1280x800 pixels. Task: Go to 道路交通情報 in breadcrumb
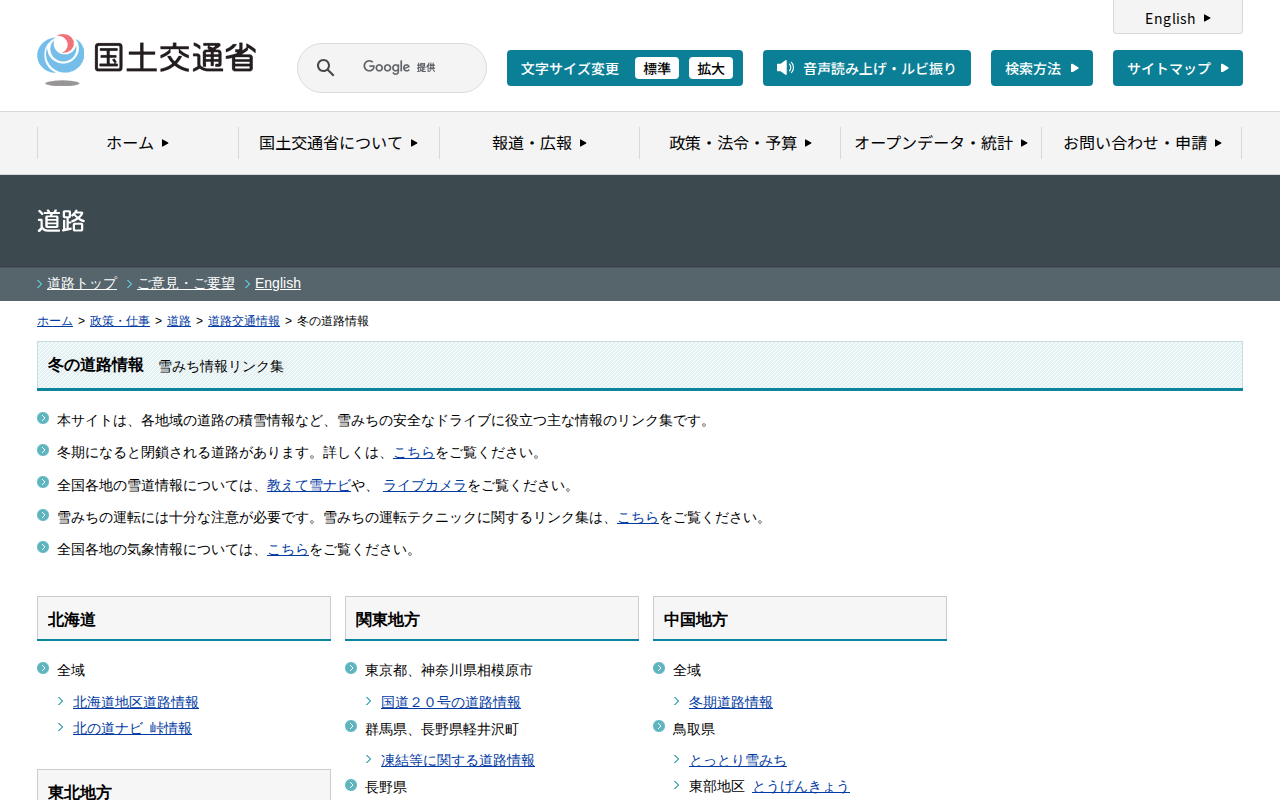tap(244, 321)
